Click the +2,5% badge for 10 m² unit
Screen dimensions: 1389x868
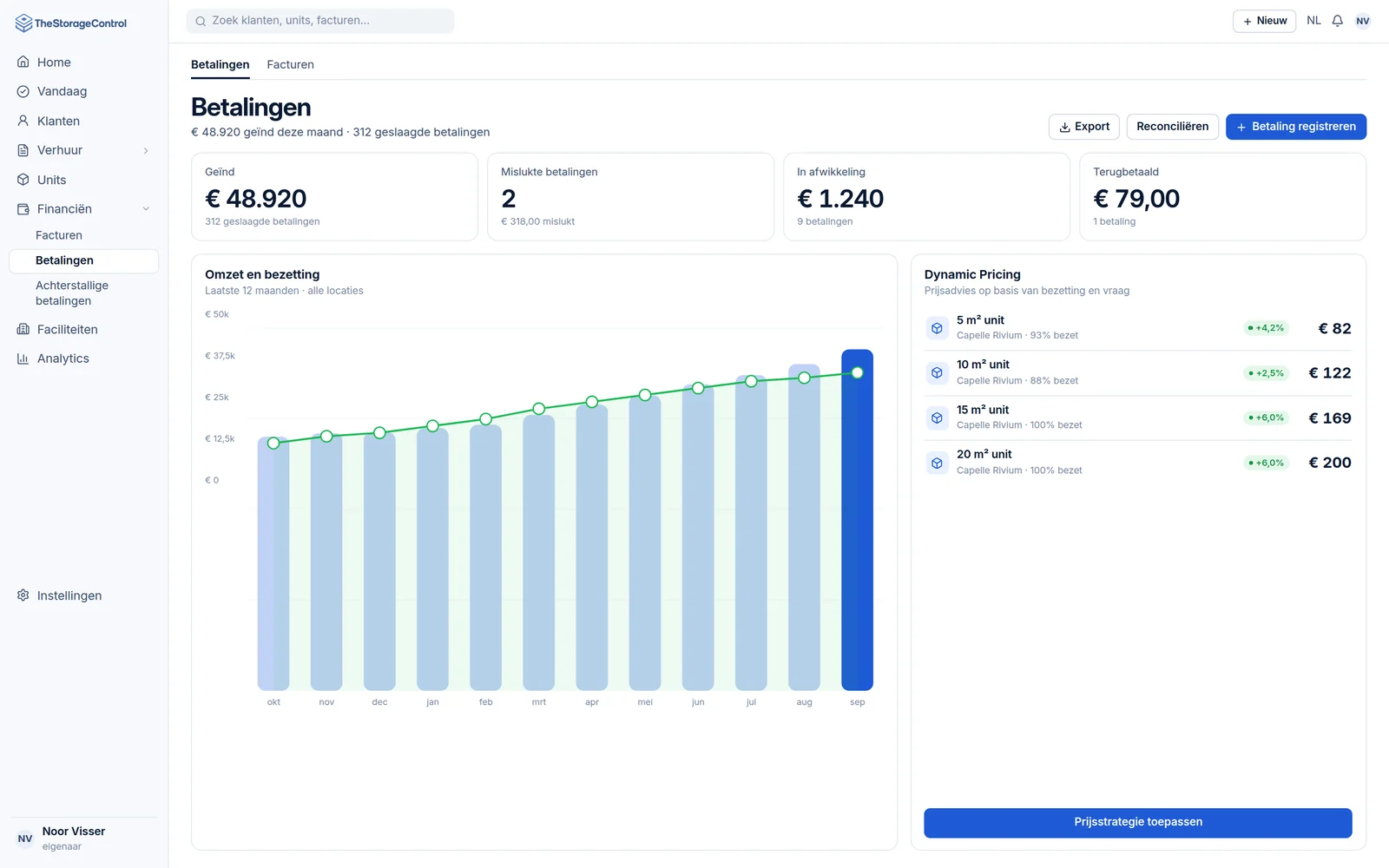(x=1266, y=373)
